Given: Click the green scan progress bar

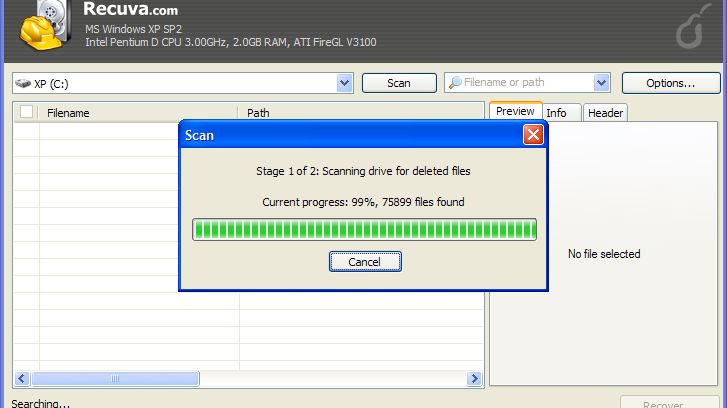Looking at the screenshot, I should [x=364, y=230].
